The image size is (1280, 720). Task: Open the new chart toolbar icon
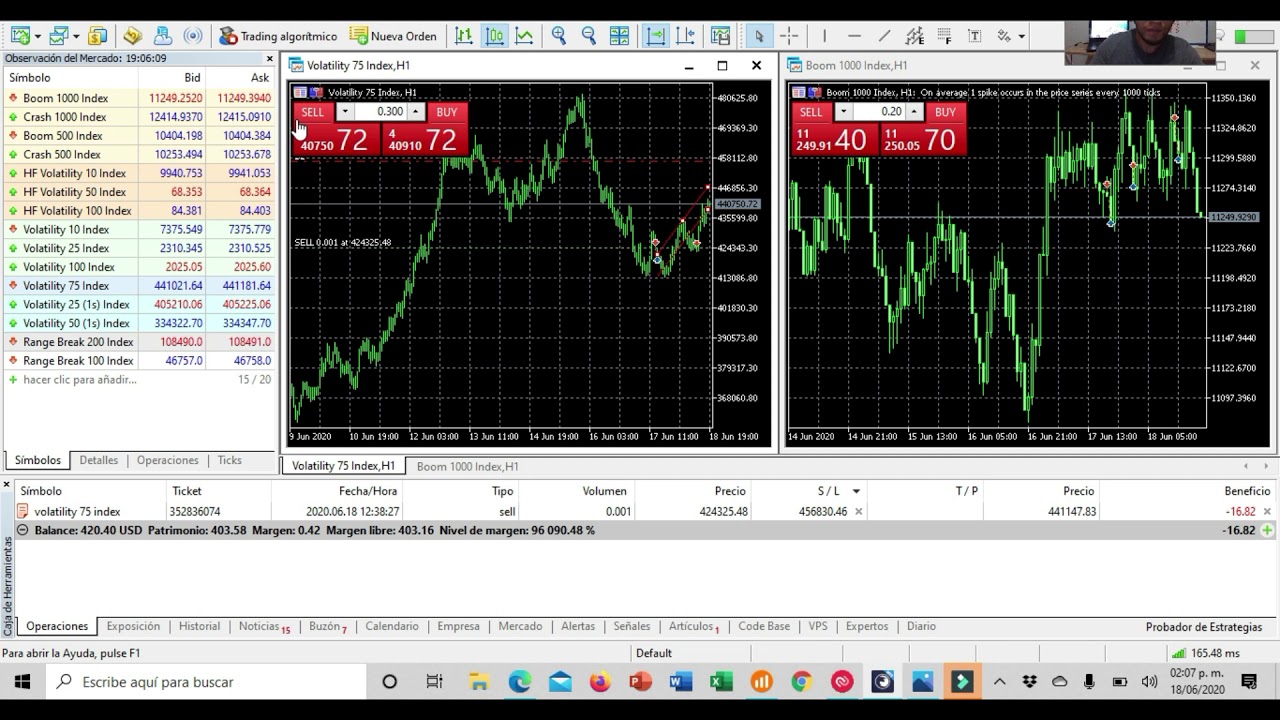pyautogui.click(x=20, y=36)
